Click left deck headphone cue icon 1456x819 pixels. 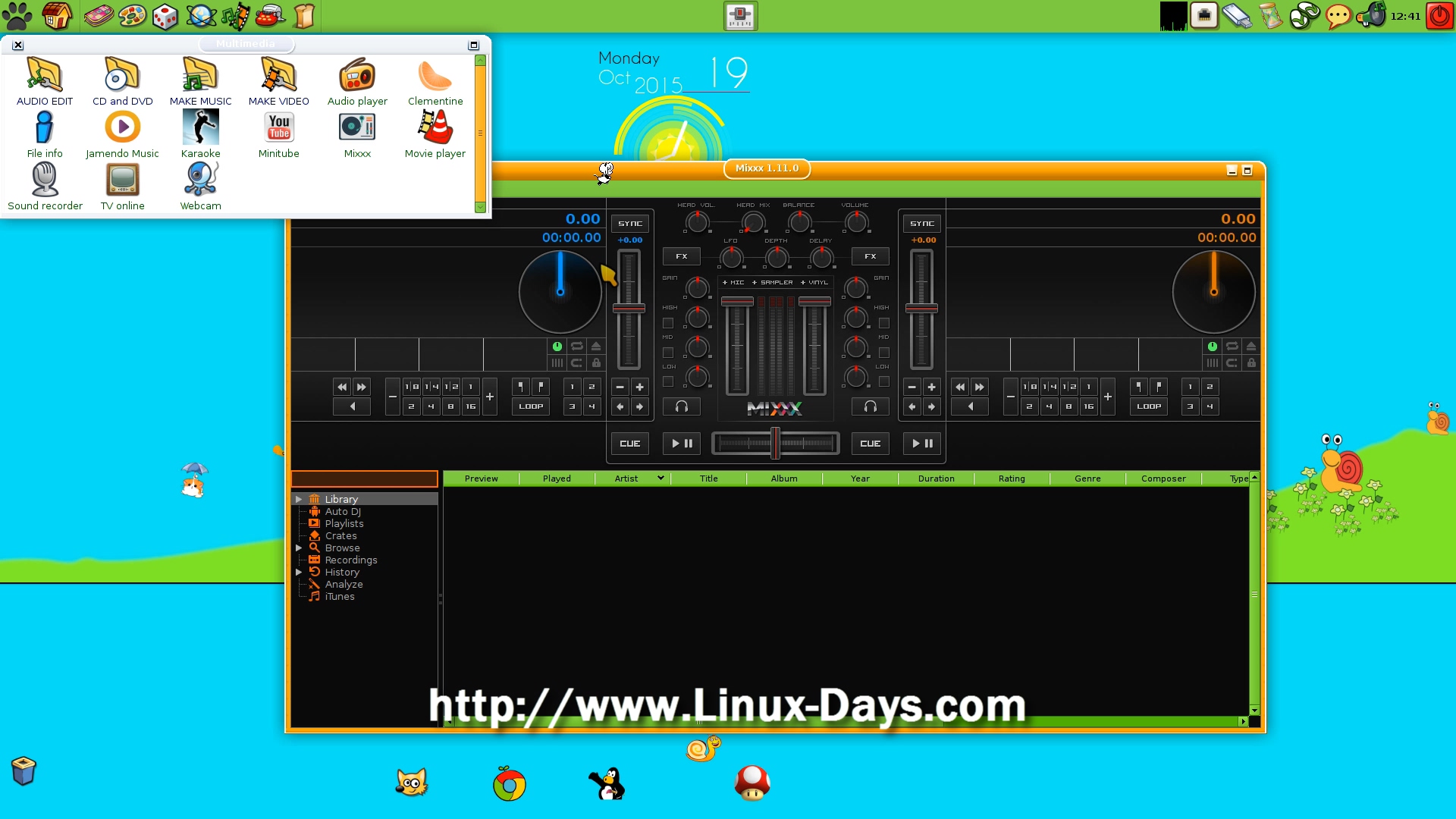point(681,406)
